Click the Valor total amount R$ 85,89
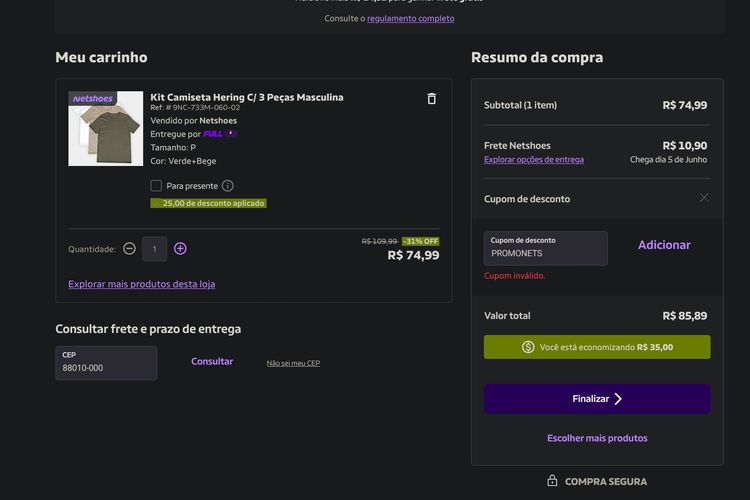 (684, 316)
